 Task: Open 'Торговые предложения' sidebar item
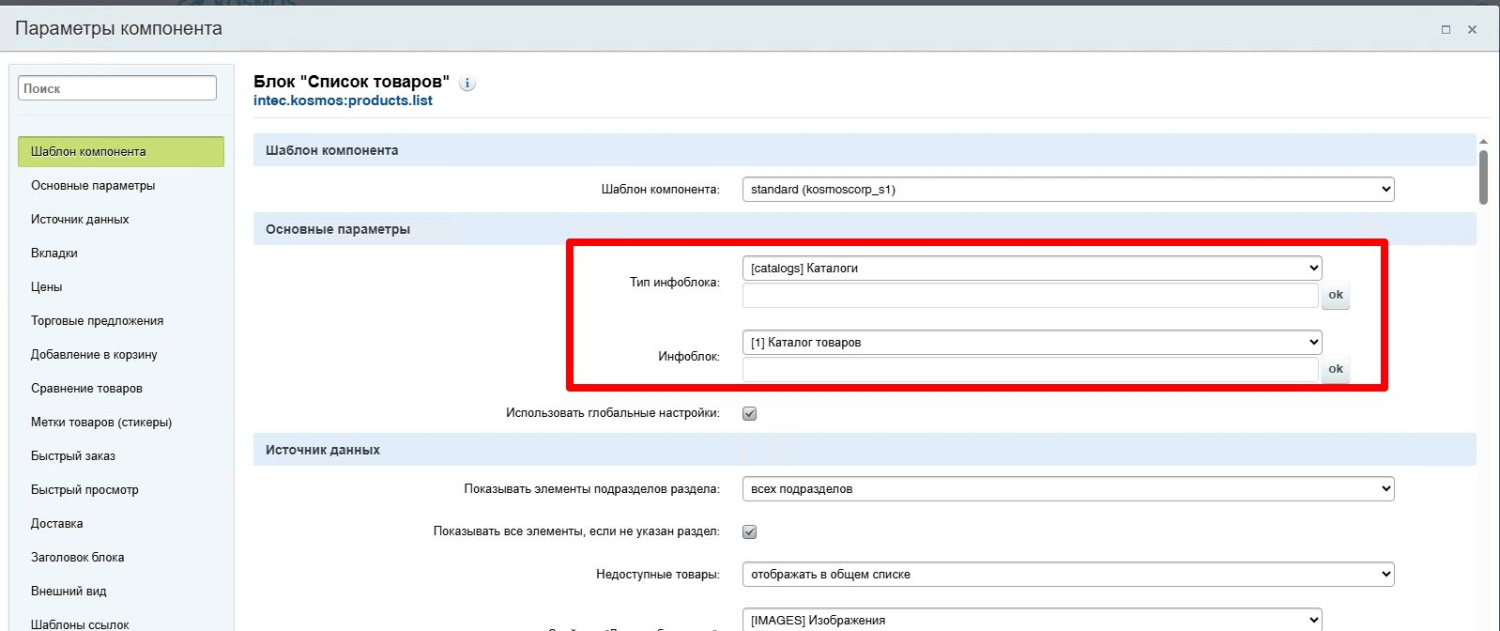[x=97, y=321]
